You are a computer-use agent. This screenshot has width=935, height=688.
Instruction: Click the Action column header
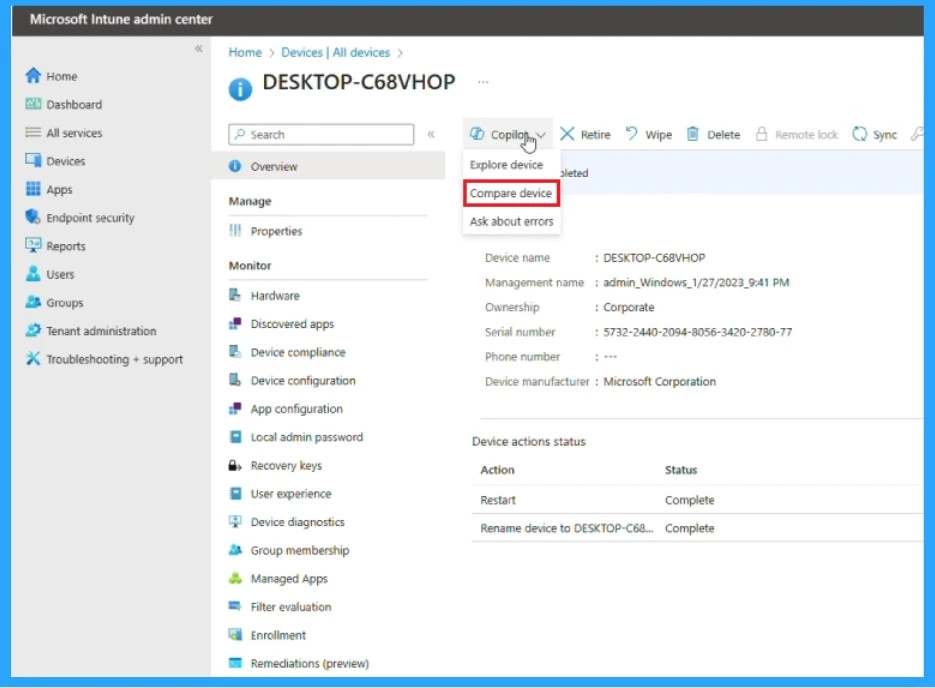[x=497, y=470]
